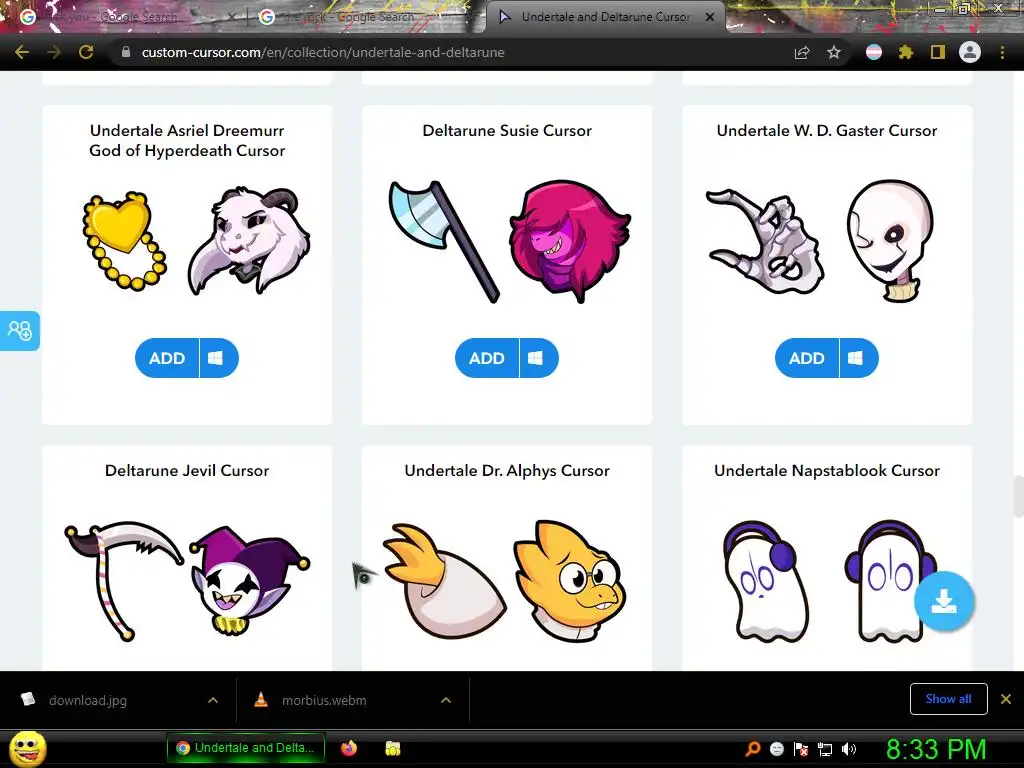This screenshot has height=768, width=1024.
Task: Add the Asriel Dreemurr cursor
Action: pyautogui.click(x=167, y=358)
